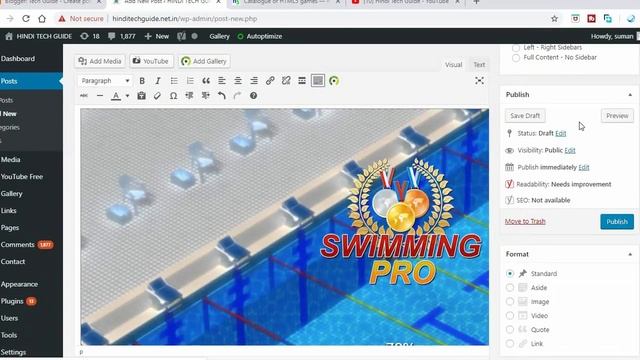The image size is (640, 360).
Task: Insert a bulleted list
Action: click(174, 81)
